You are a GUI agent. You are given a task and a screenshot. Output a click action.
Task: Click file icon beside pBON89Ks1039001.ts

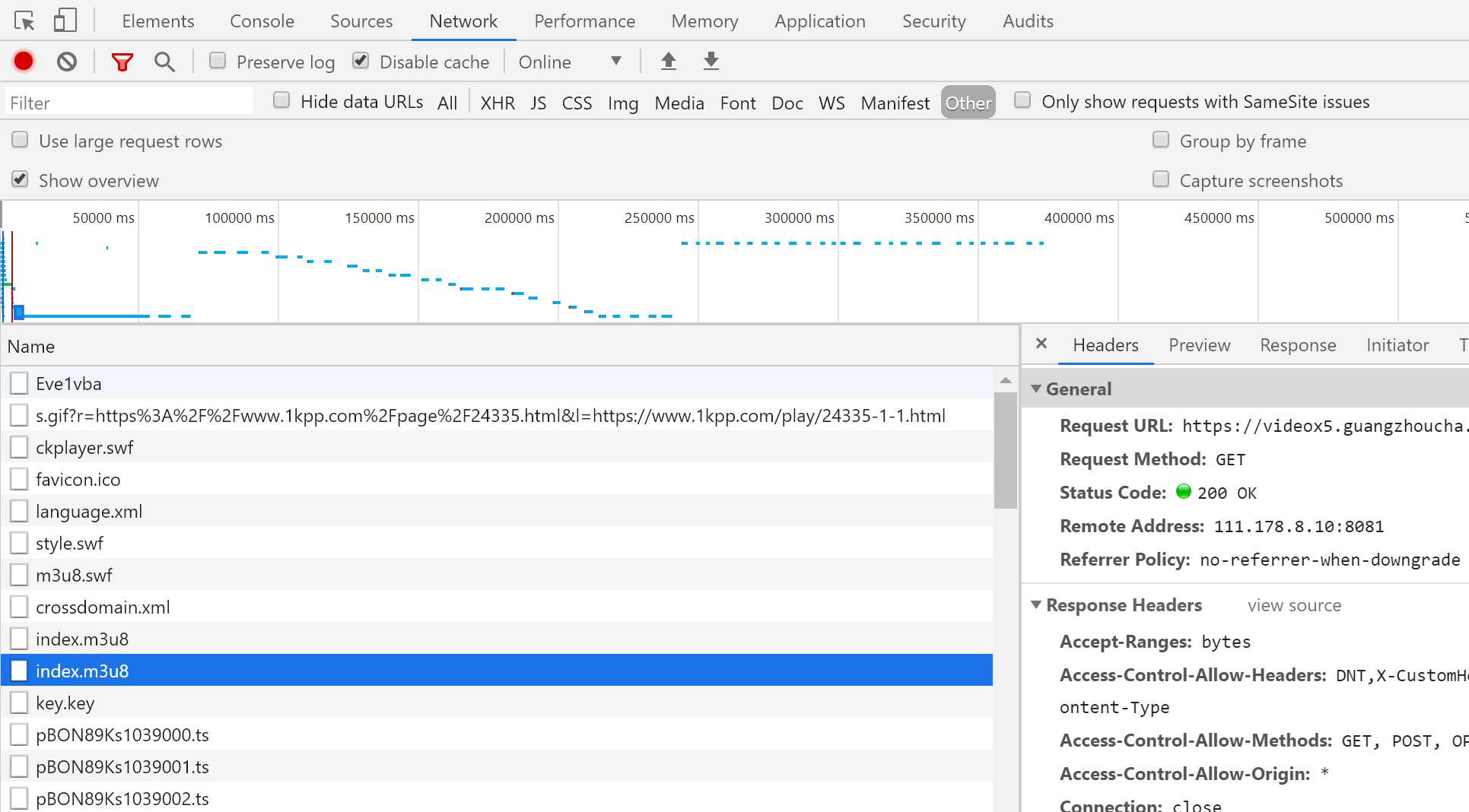[19, 766]
